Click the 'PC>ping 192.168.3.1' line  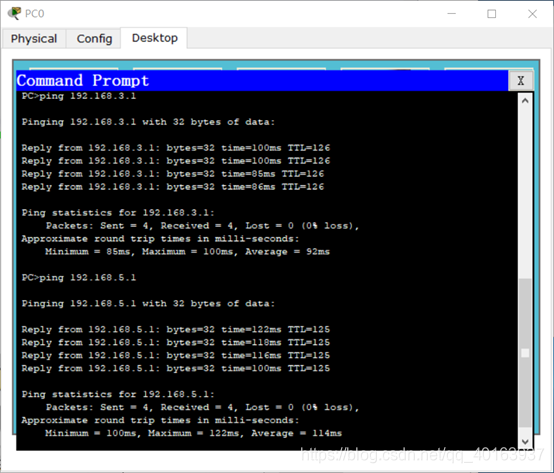click(x=79, y=96)
